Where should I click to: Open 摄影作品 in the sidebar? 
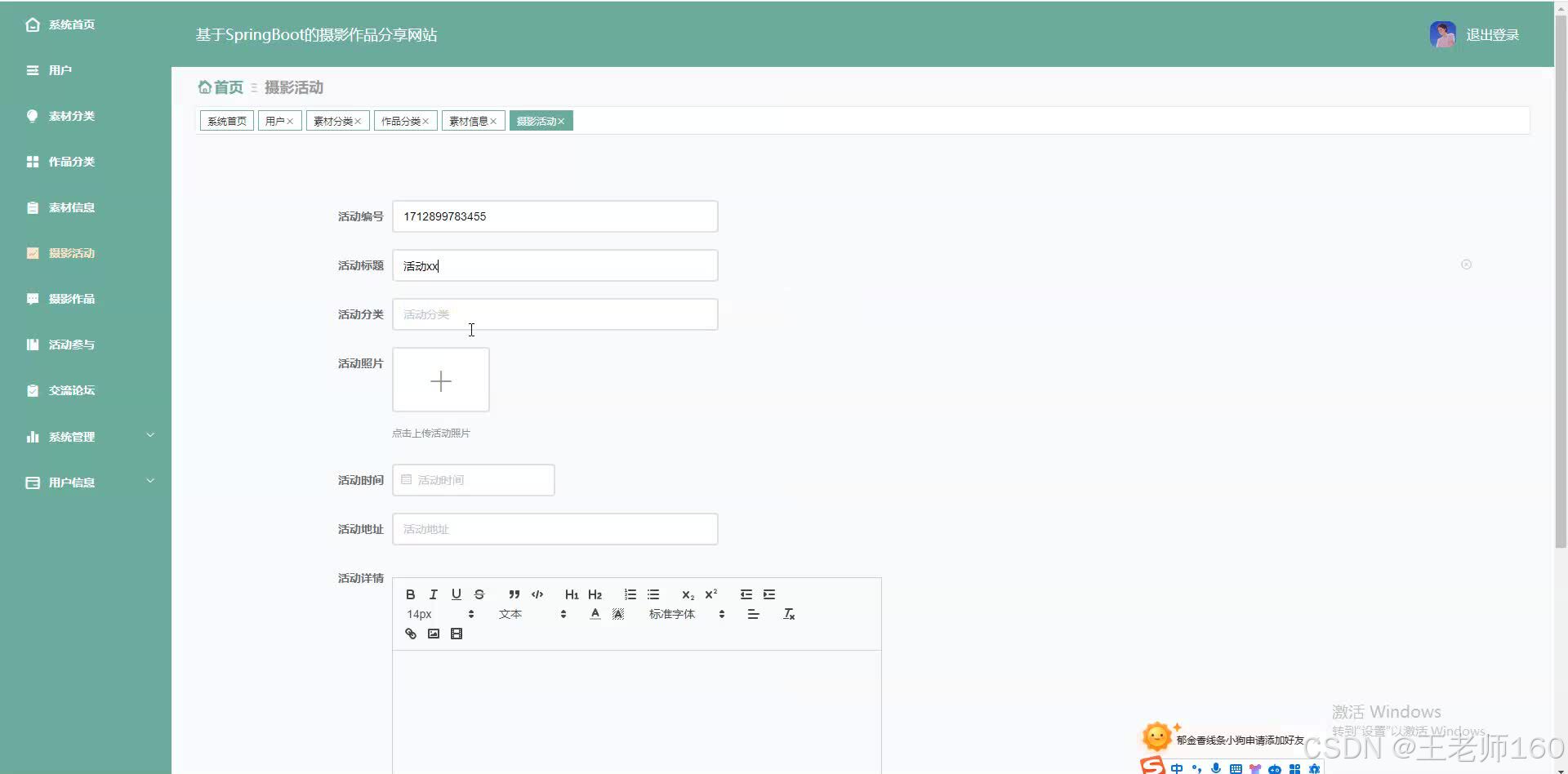86,299
